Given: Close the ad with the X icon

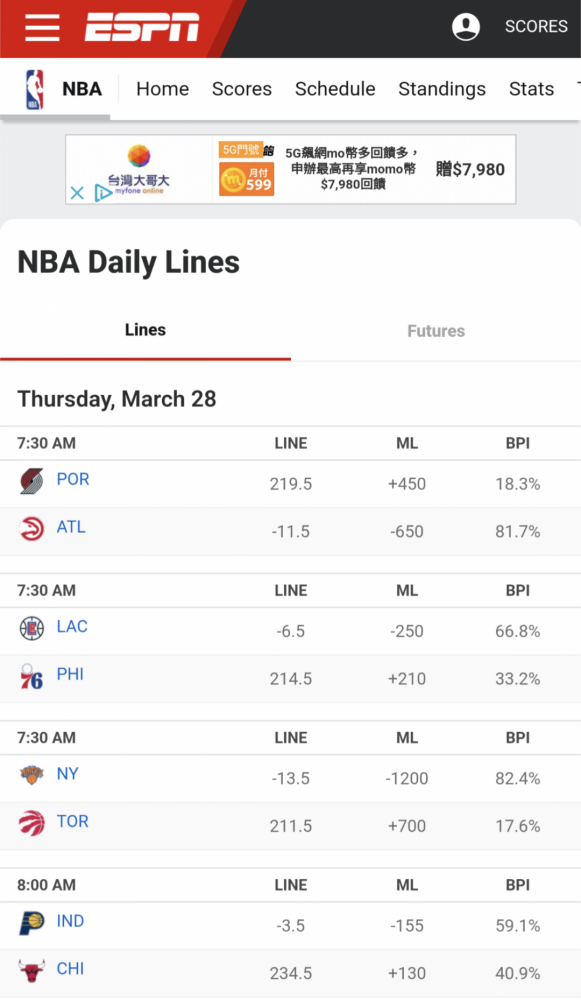Looking at the screenshot, I should pyautogui.click(x=77, y=193).
